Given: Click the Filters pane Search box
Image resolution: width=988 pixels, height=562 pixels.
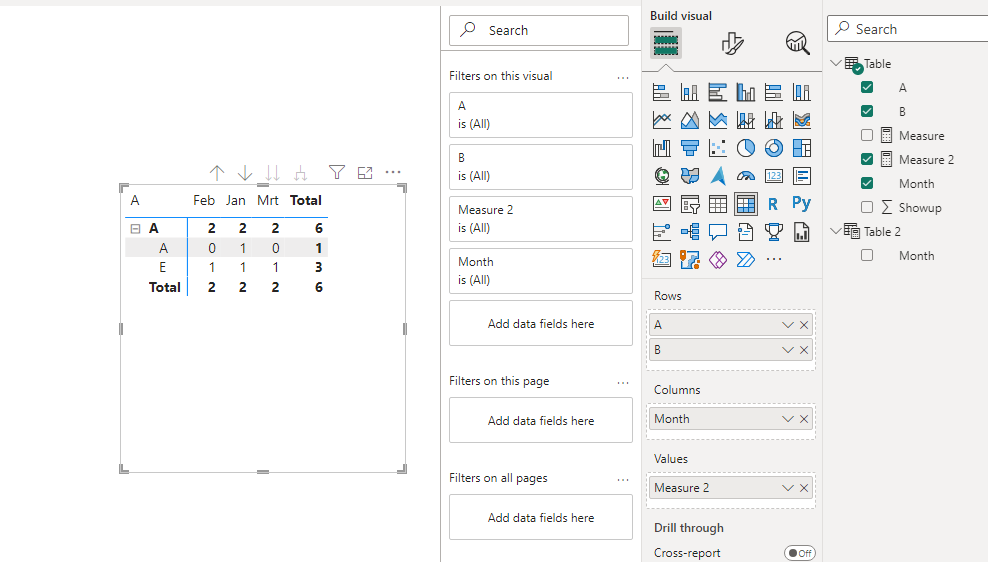Looking at the screenshot, I should (539, 30).
